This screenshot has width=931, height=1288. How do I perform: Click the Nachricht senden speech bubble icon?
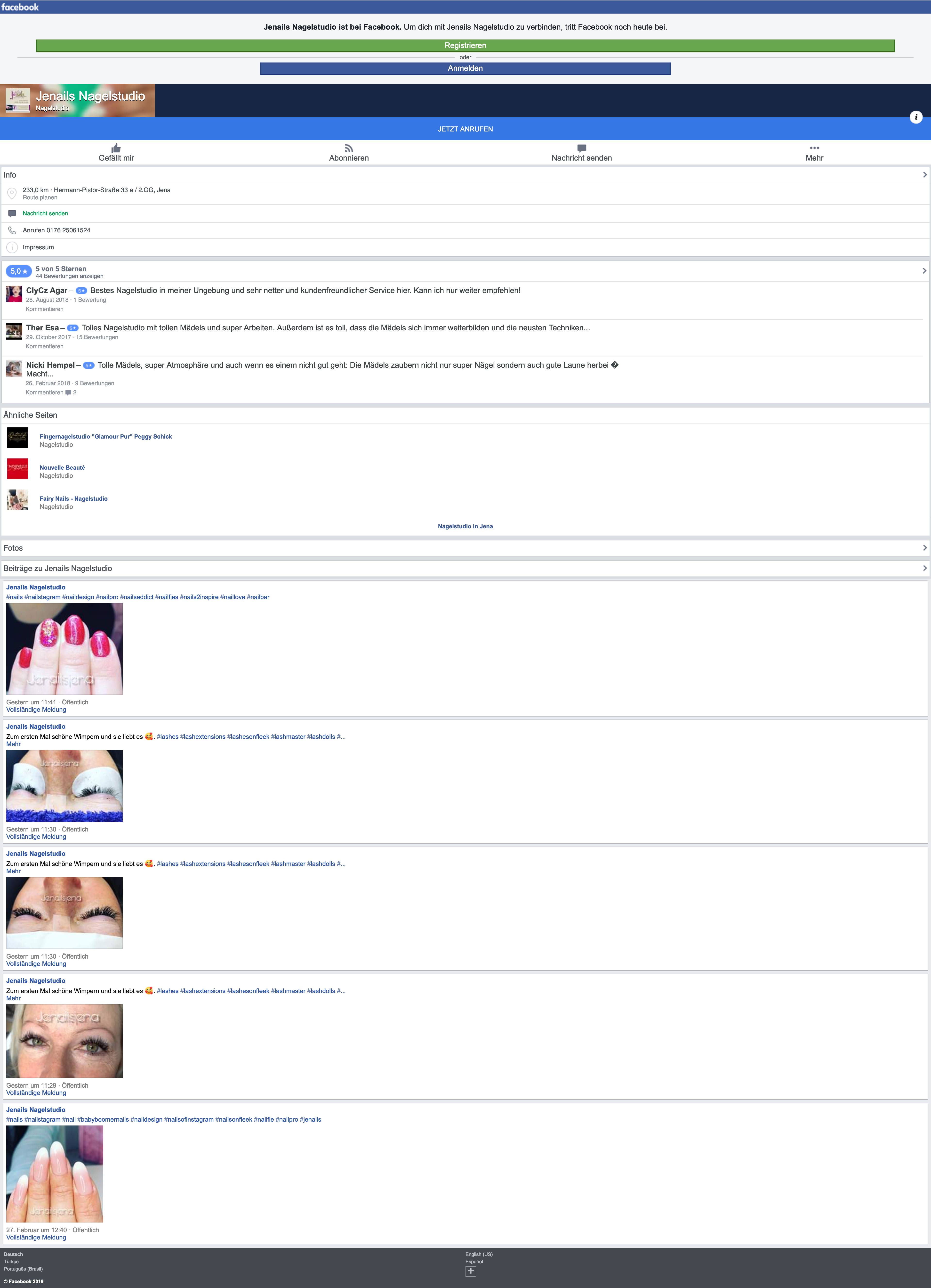tap(581, 148)
